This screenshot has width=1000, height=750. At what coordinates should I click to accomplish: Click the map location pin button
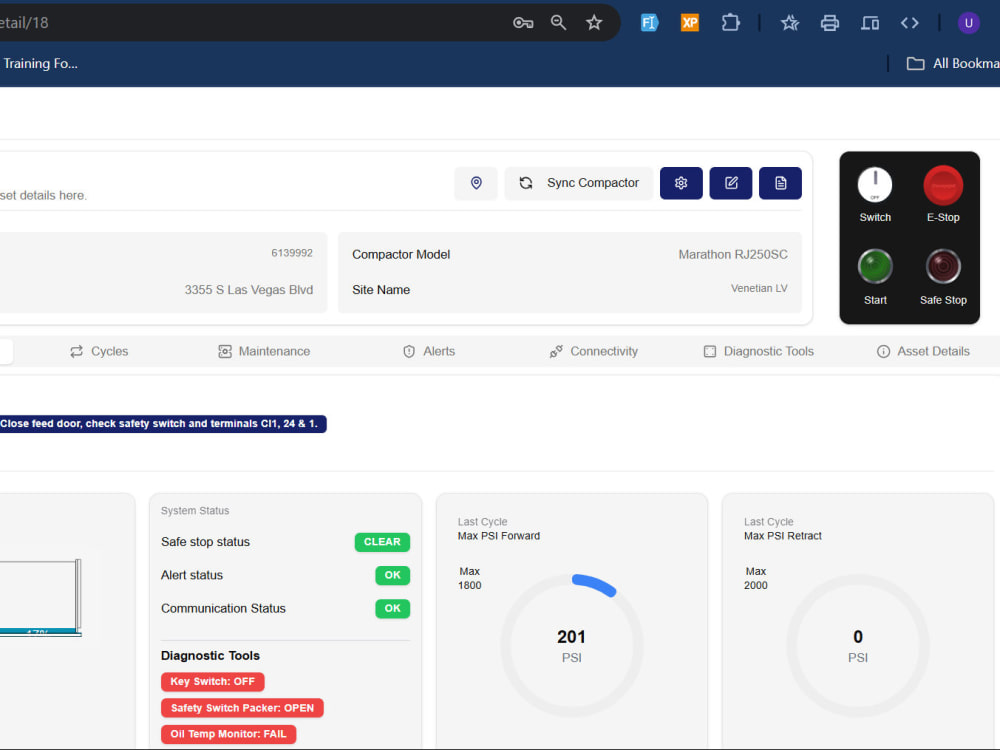click(476, 183)
